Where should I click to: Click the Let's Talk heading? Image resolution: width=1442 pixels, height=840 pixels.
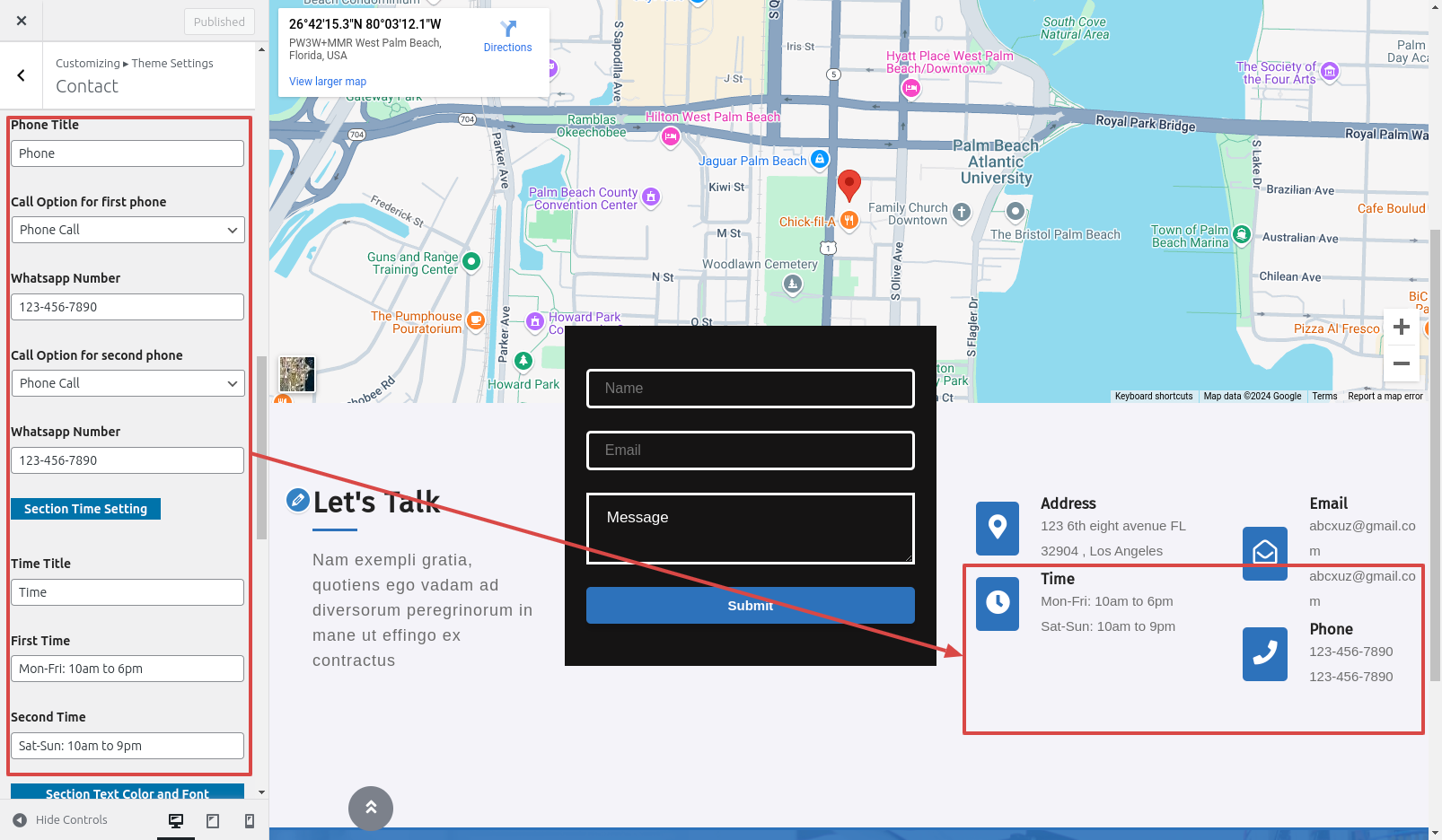tap(377, 502)
